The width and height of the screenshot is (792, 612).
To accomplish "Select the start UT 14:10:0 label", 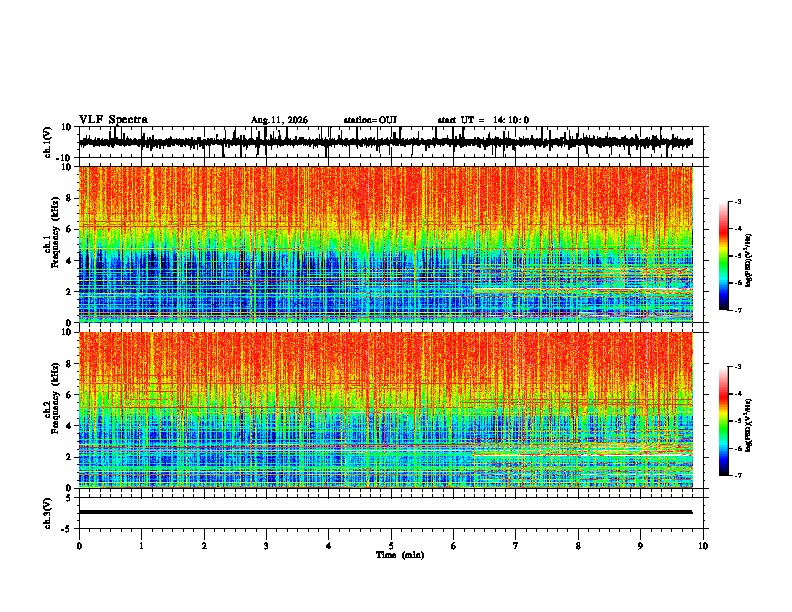I will point(483,120).
